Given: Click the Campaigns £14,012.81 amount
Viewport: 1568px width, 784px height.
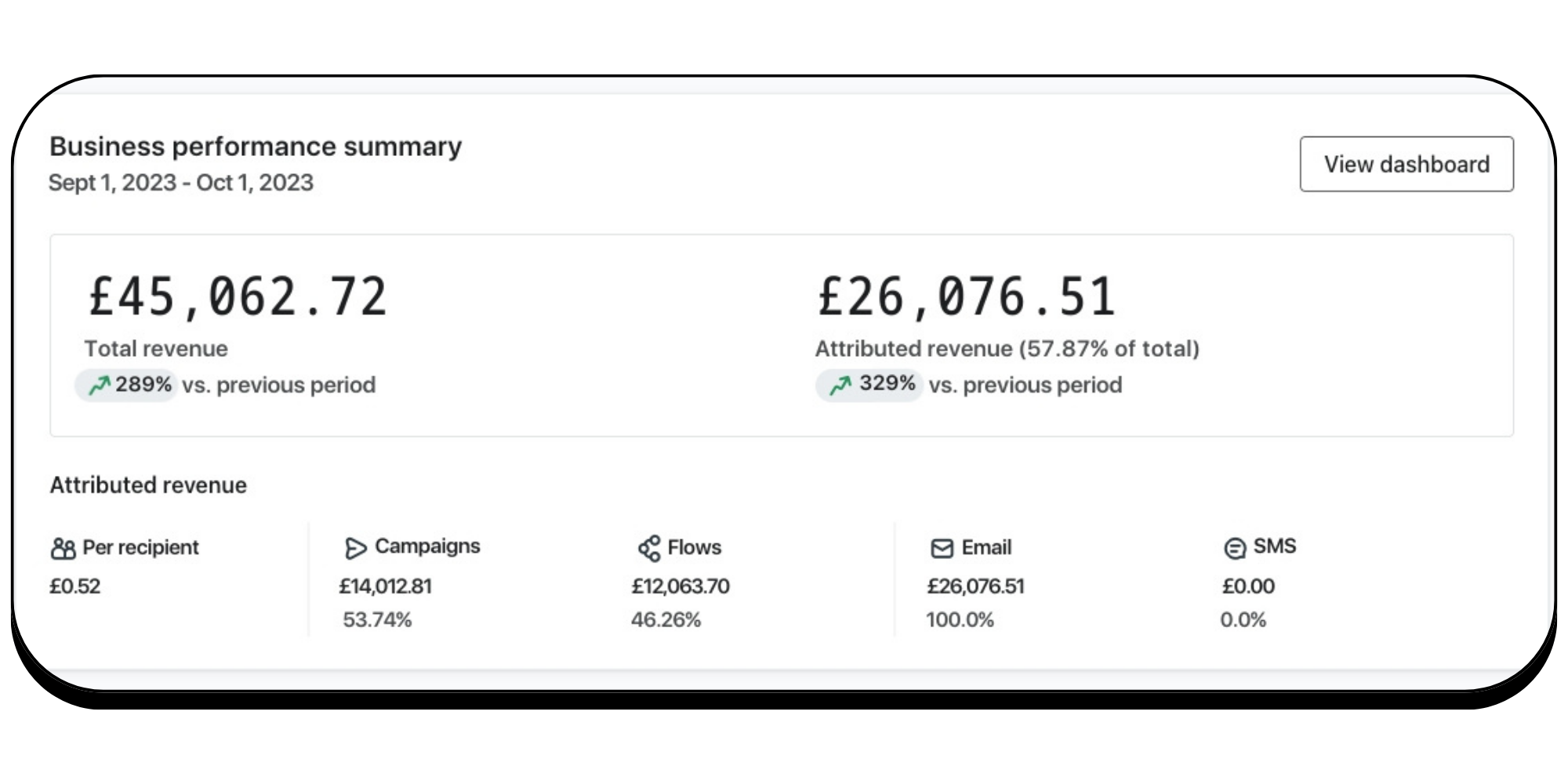Looking at the screenshot, I should tap(385, 586).
